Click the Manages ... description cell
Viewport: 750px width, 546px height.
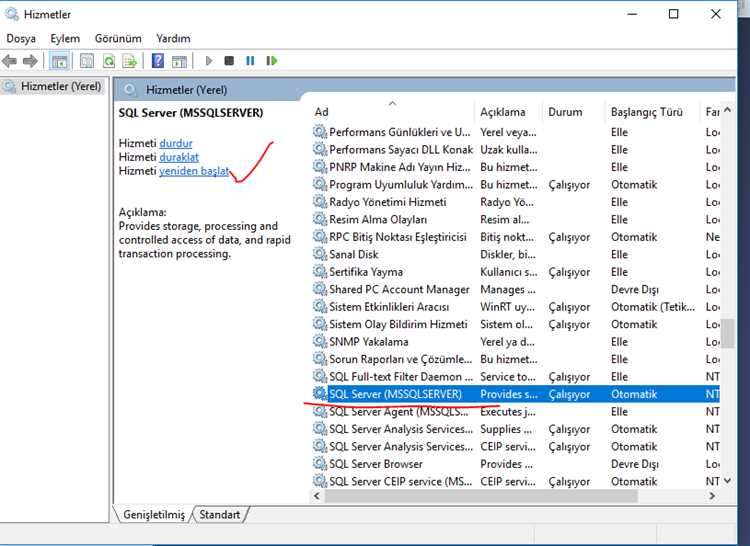coord(508,289)
